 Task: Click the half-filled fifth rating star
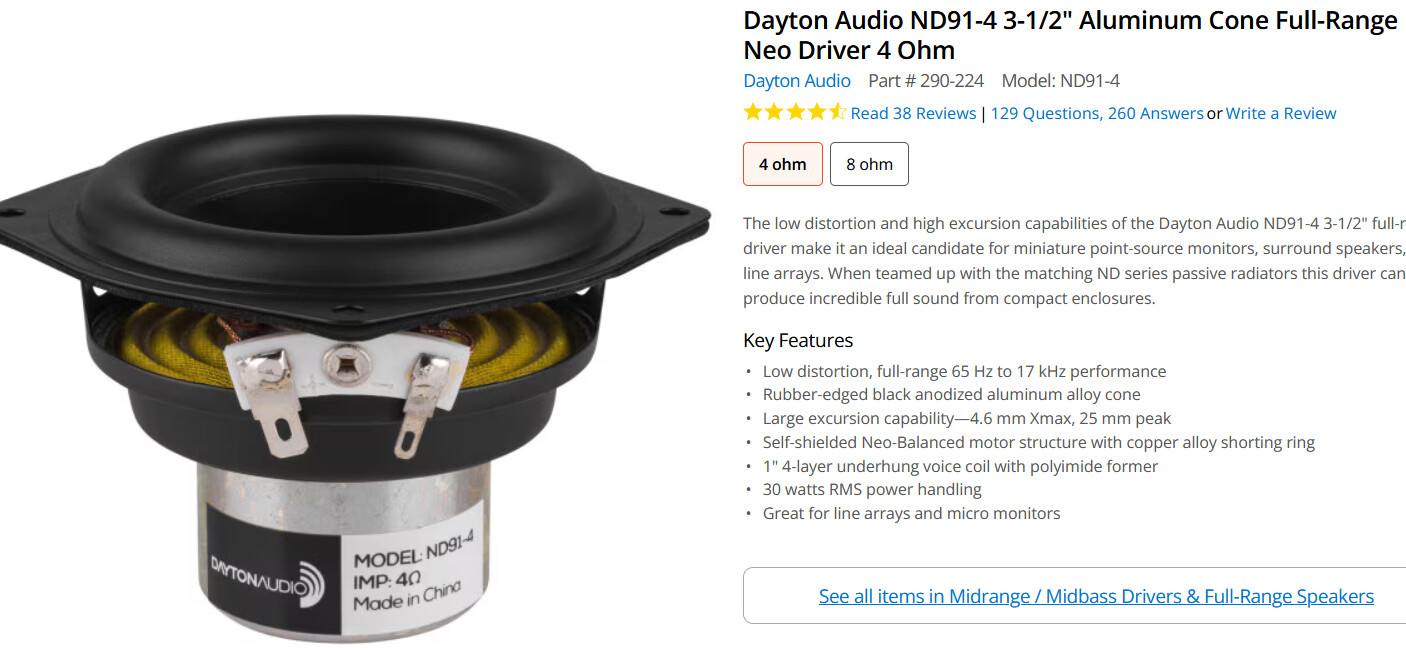click(x=838, y=112)
